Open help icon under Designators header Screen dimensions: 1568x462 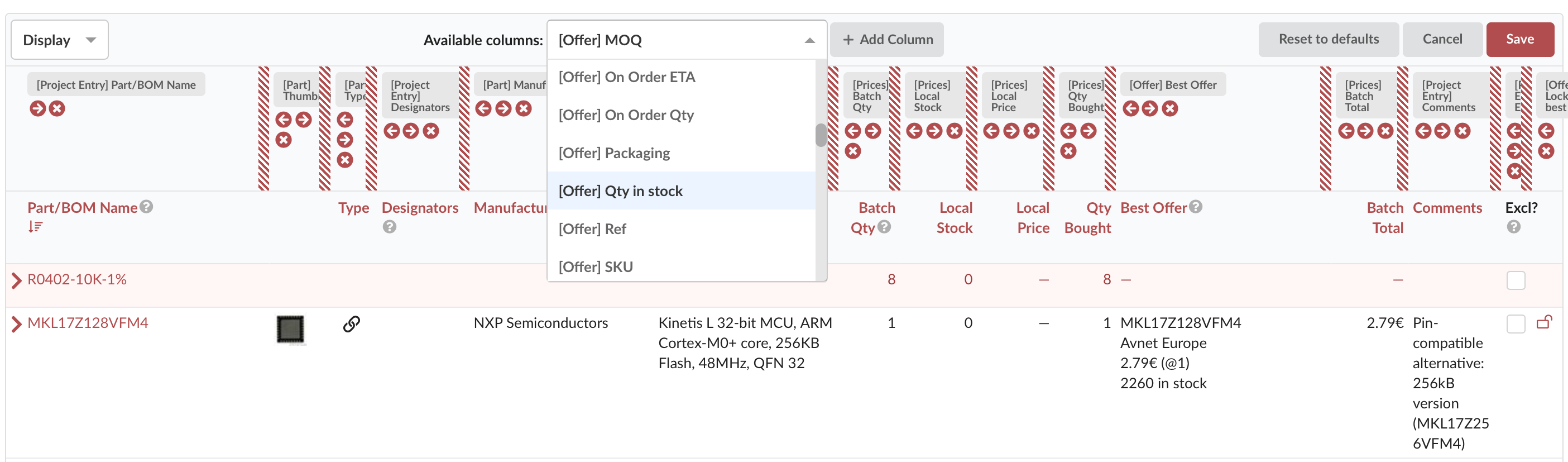[390, 227]
